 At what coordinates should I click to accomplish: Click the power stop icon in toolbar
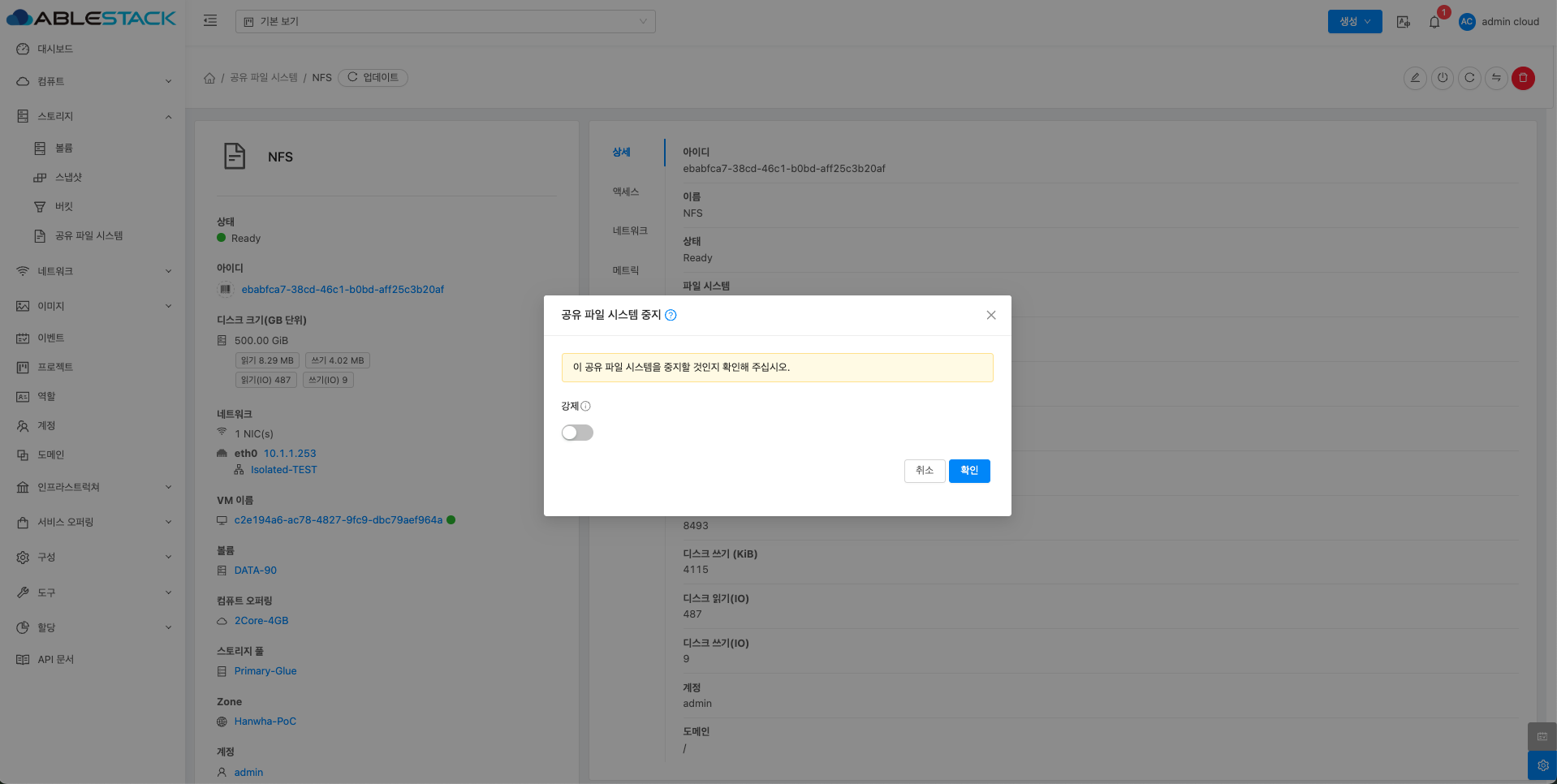[1443, 78]
